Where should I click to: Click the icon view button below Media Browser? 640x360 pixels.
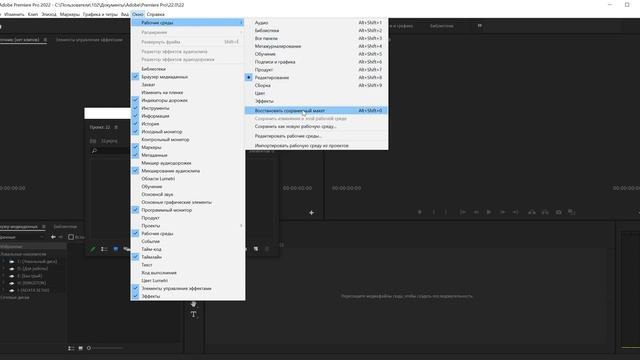(80, 348)
